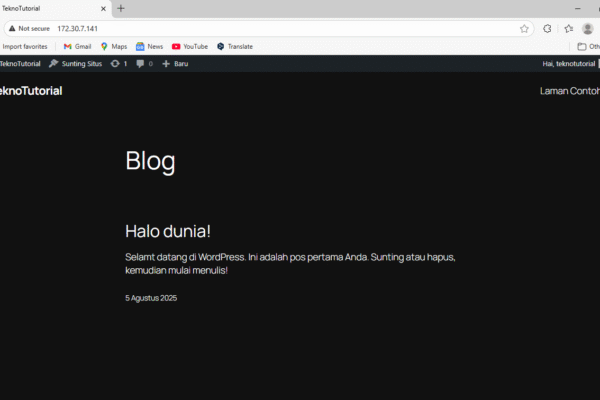Click the Selamt datang di WordPress excerpt

[x=290, y=264]
